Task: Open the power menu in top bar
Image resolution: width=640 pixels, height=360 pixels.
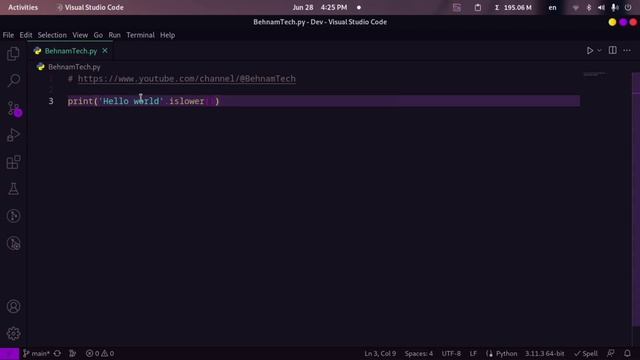Action: click(628, 7)
